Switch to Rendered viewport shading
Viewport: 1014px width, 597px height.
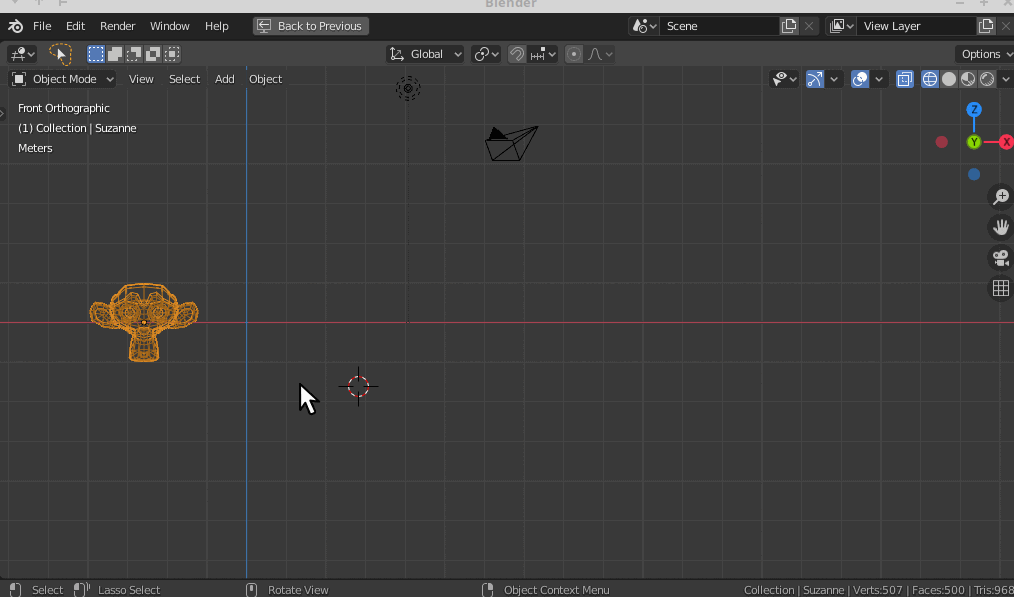(x=986, y=78)
